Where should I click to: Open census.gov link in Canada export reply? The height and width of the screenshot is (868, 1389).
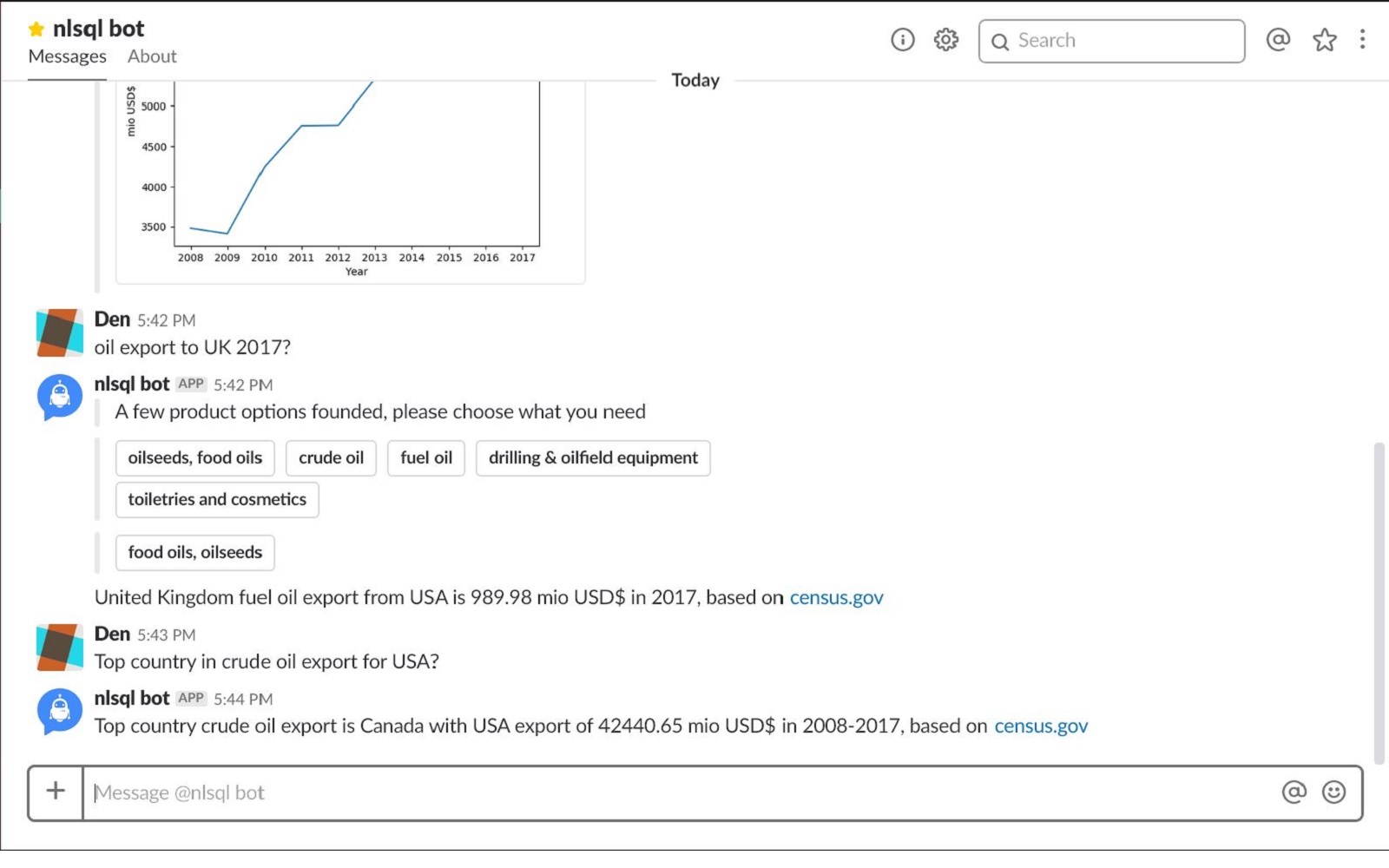1041,727
